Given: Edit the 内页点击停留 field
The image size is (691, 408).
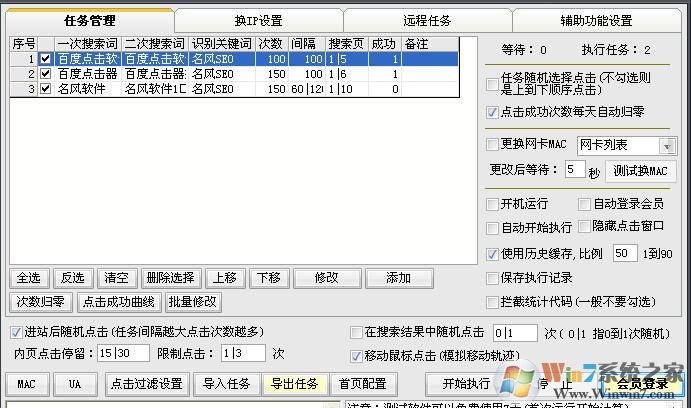Looking at the screenshot, I should point(123,353).
